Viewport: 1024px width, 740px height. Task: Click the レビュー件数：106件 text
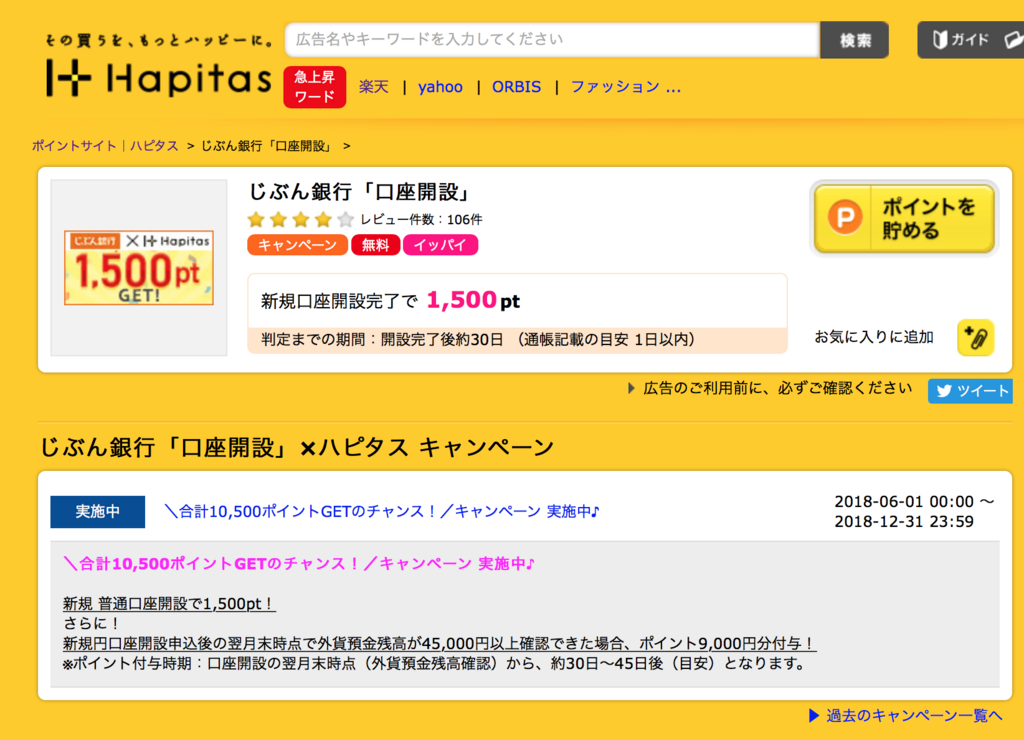click(421, 219)
